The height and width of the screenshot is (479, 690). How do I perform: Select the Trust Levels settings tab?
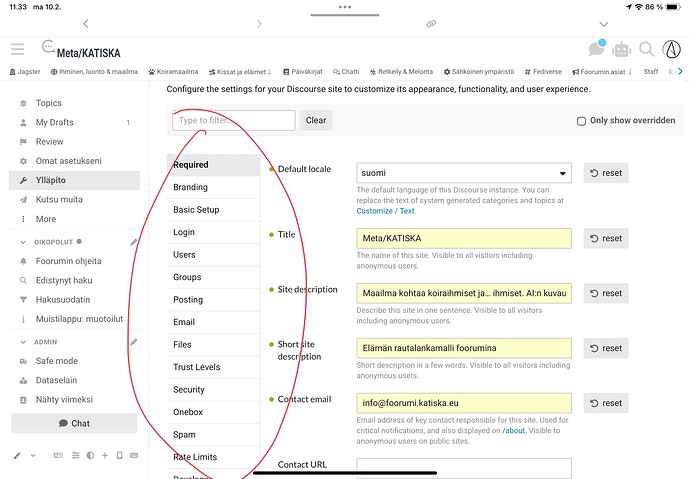[x=213, y=367]
